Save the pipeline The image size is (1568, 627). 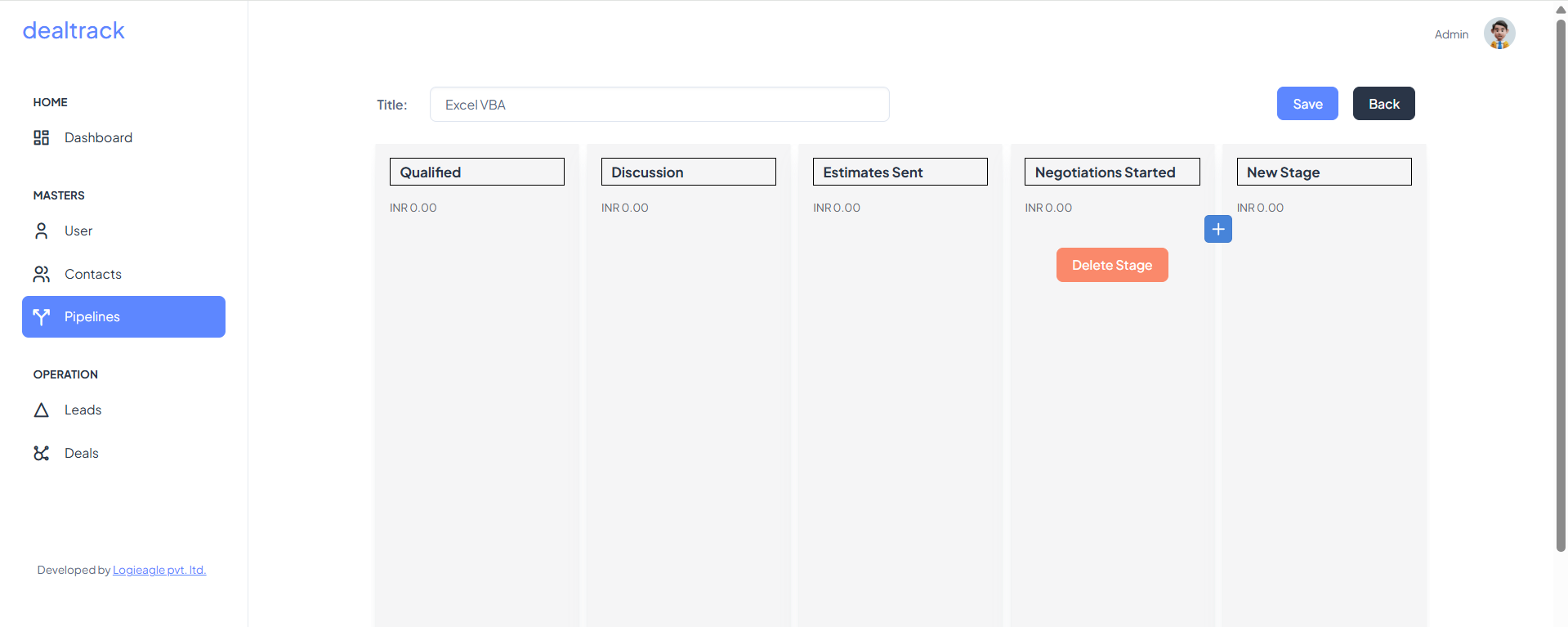point(1307,104)
